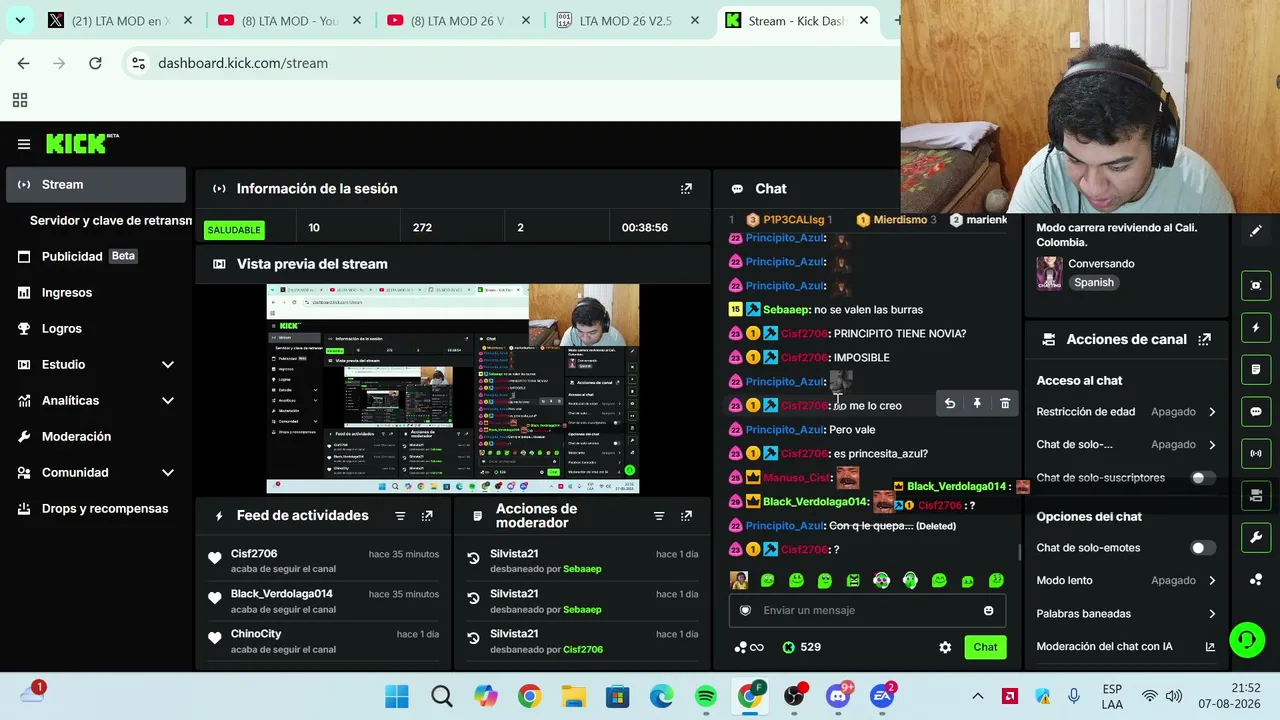Open Publicidad Beta in the sidebar
This screenshot has height=720, width=1280.
(96, 257)
